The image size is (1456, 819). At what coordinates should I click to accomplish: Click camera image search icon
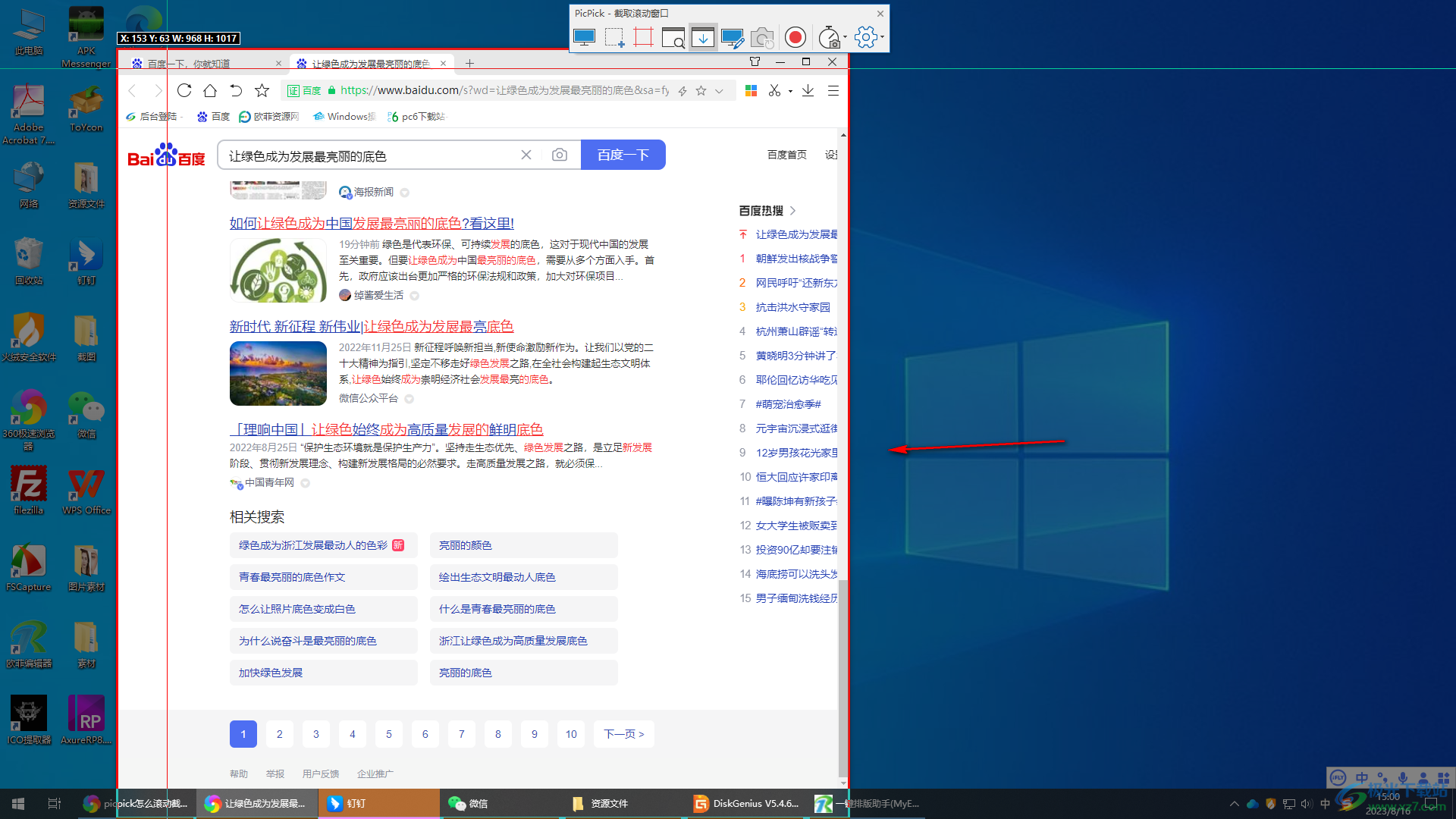[x=560, y=155]
